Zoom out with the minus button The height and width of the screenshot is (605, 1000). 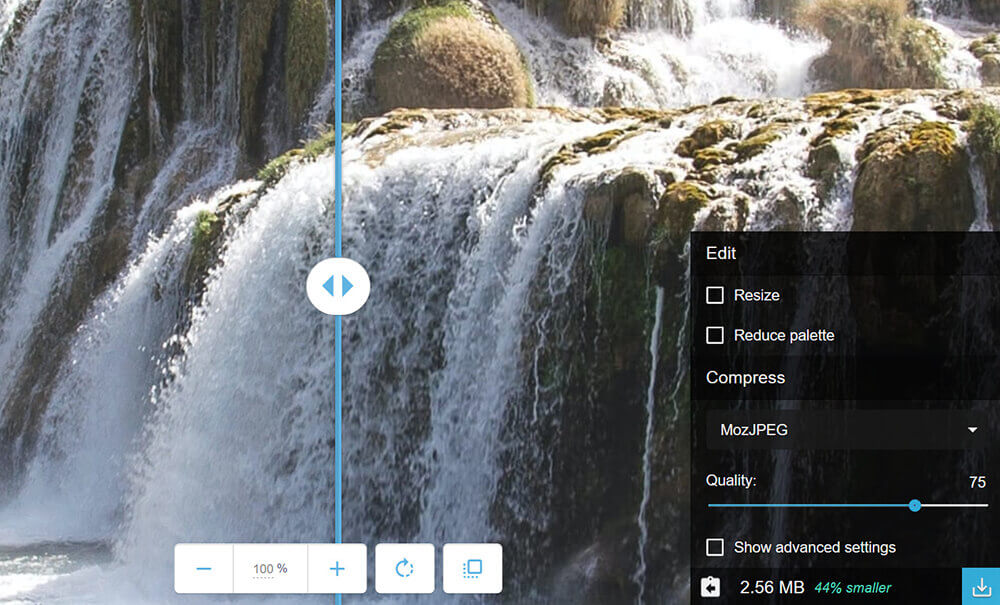pos(204,569)
